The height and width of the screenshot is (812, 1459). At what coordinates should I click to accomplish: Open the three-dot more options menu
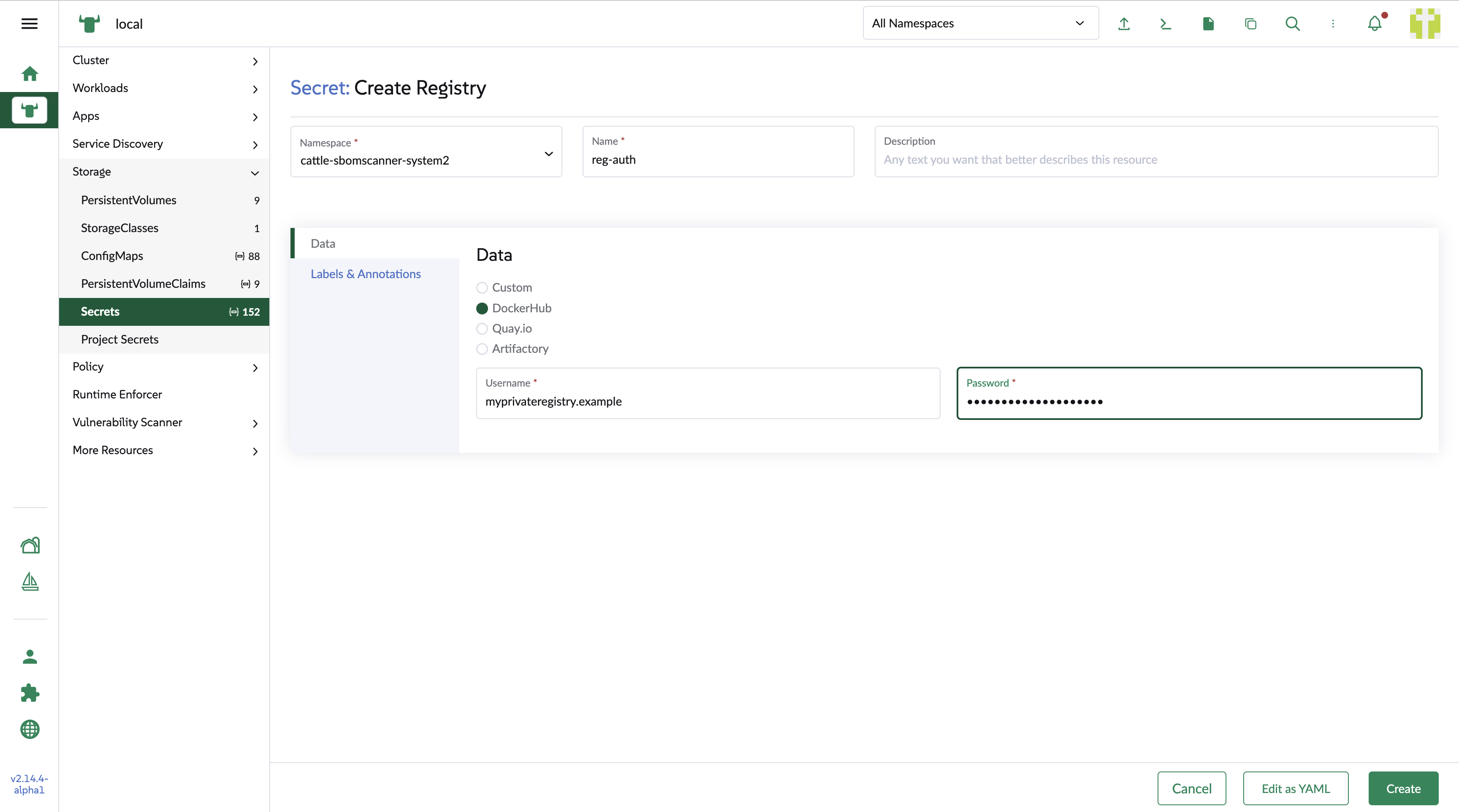(x=1333, y=24)
